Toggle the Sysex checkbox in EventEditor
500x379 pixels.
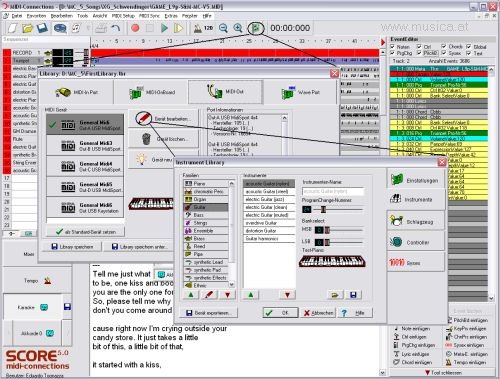(x=444, y=53)
